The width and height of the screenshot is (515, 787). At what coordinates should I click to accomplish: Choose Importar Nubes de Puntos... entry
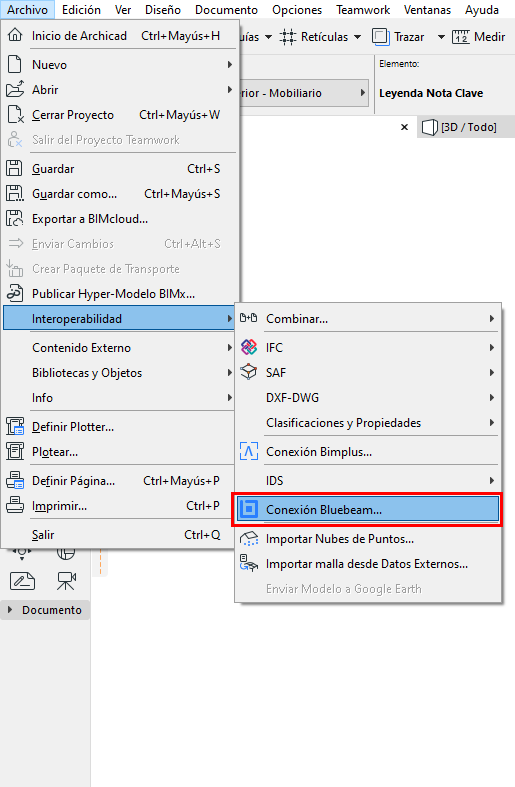368,539
